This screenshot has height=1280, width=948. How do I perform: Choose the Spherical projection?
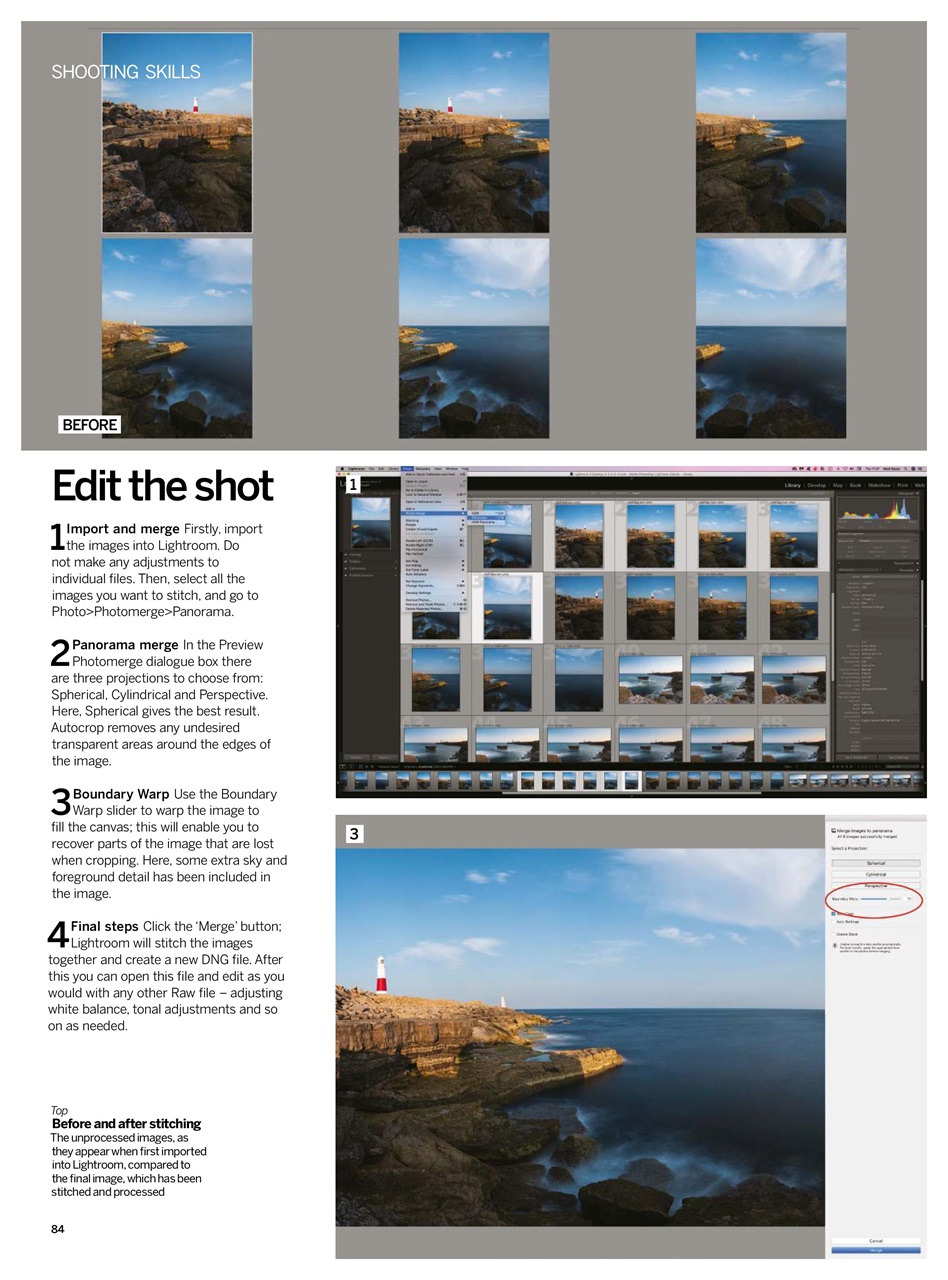pos(875,862)
